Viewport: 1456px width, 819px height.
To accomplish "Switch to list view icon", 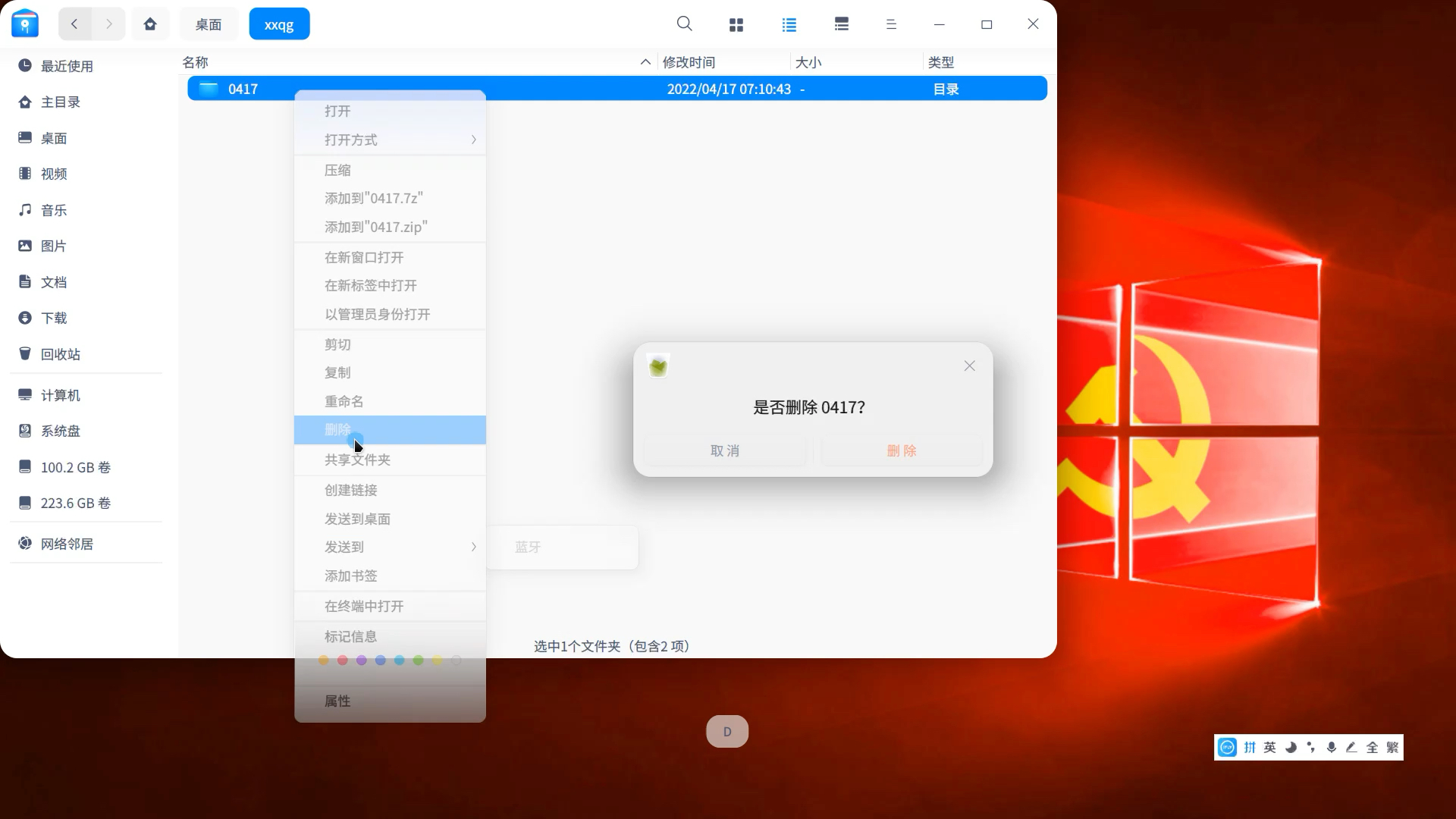I will pos(789,25).
